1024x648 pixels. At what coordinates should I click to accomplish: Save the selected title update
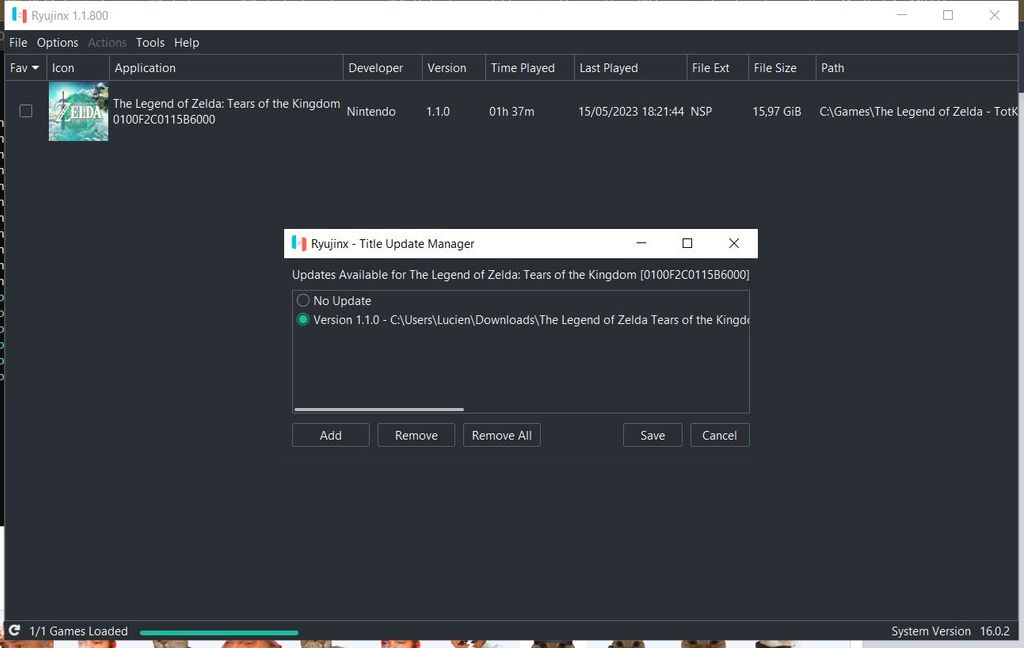pos(652,435)
